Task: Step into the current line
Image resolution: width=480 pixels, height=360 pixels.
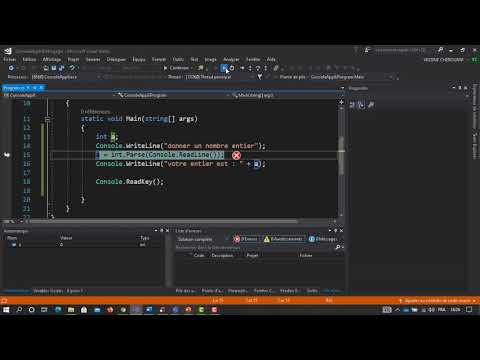Action: [x=250, y=68]
